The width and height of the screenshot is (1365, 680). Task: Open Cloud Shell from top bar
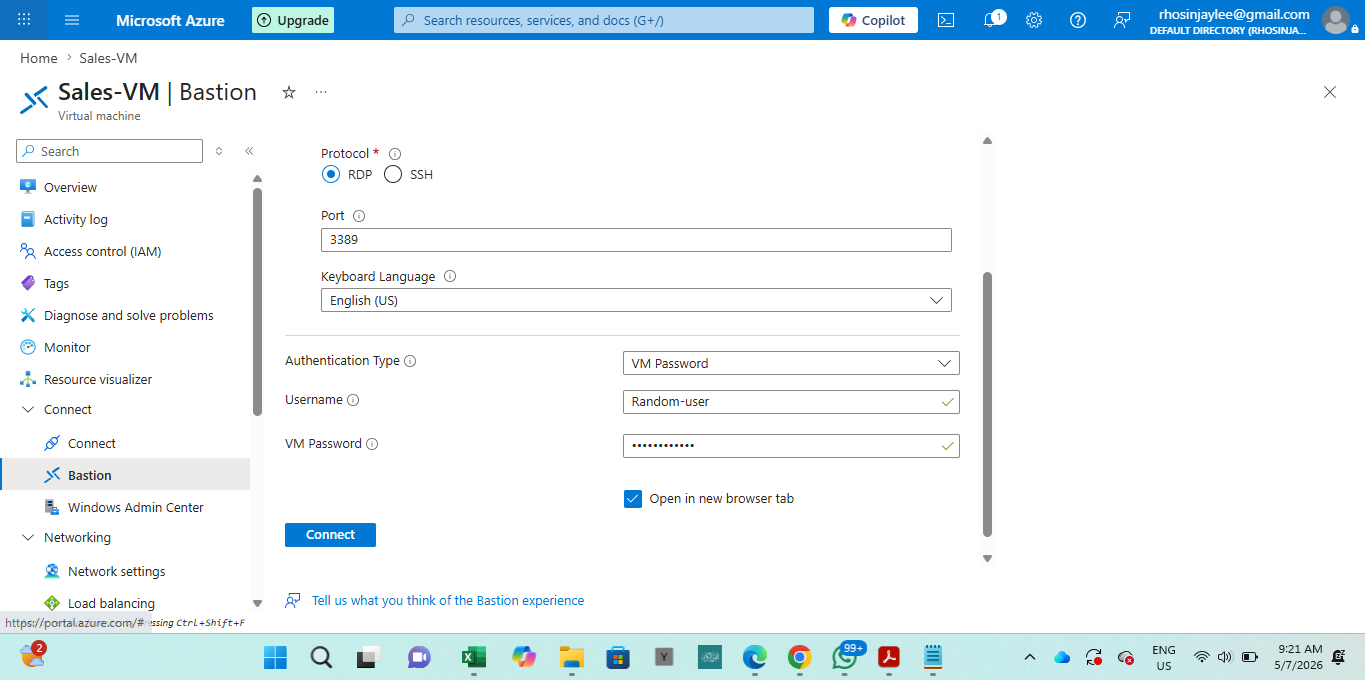pyautogui.click(x=946, y=20)
